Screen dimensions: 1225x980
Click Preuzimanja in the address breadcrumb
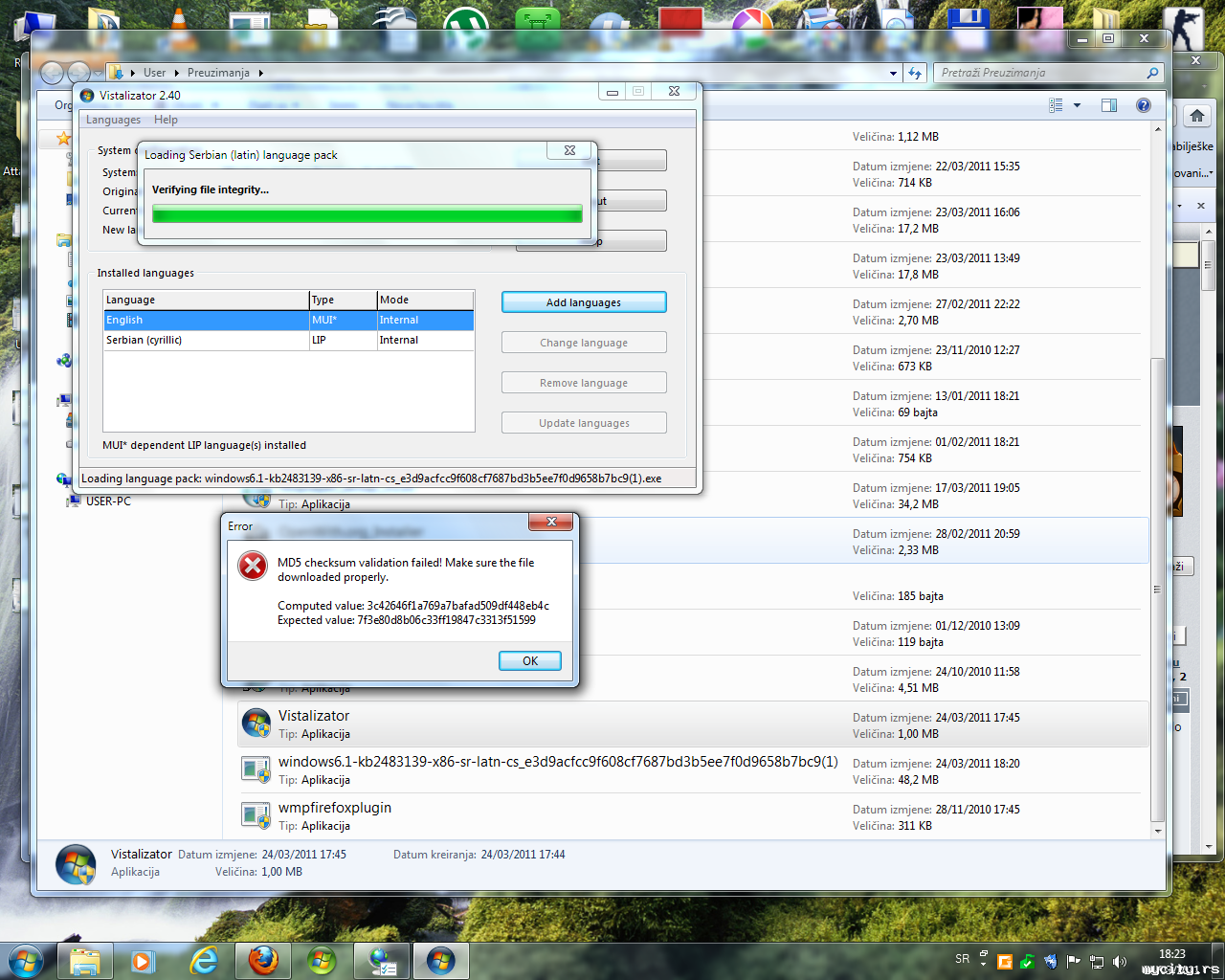(218, 73)
